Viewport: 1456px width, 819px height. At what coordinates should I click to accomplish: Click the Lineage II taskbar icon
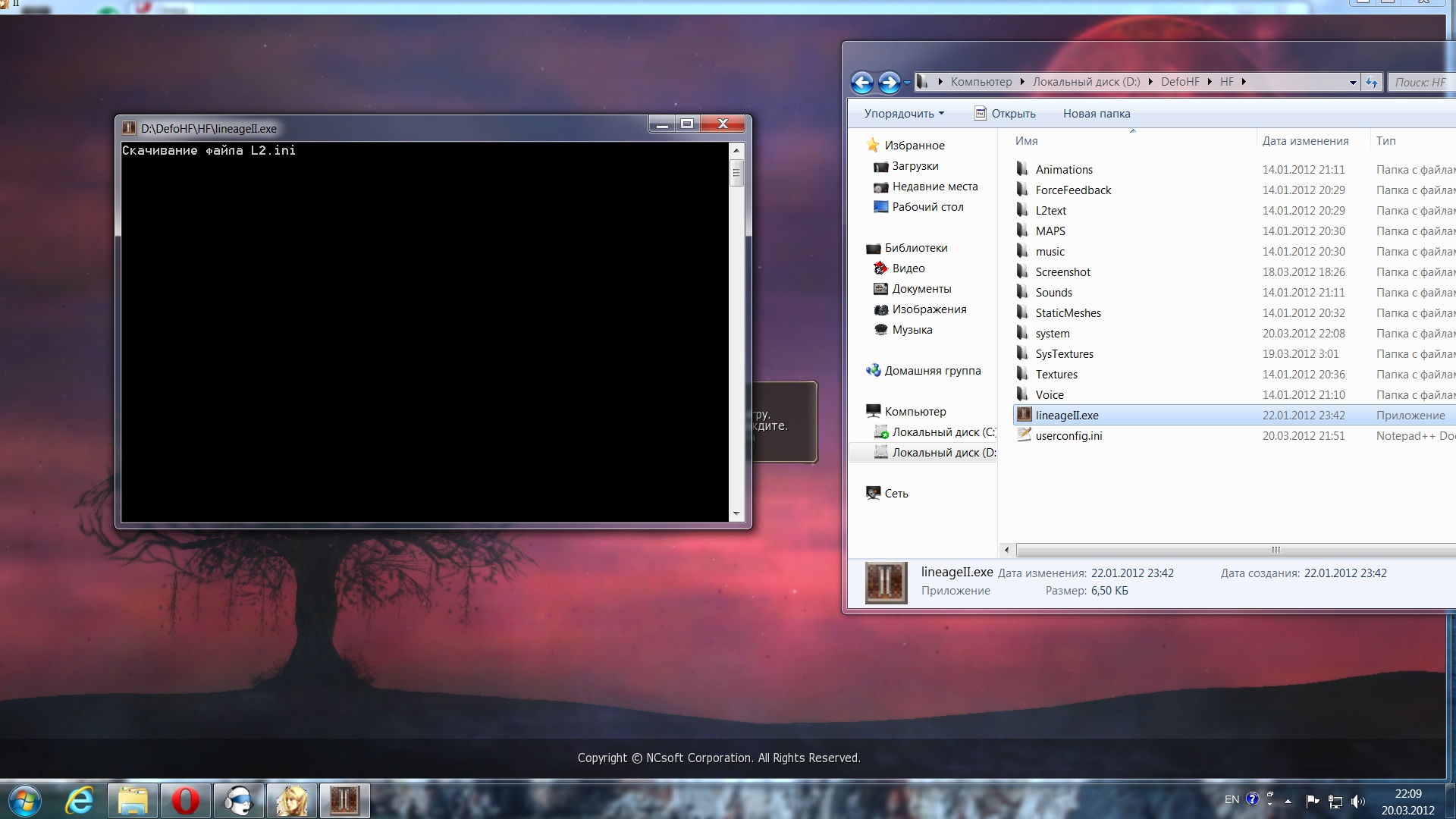pos(344,801)
